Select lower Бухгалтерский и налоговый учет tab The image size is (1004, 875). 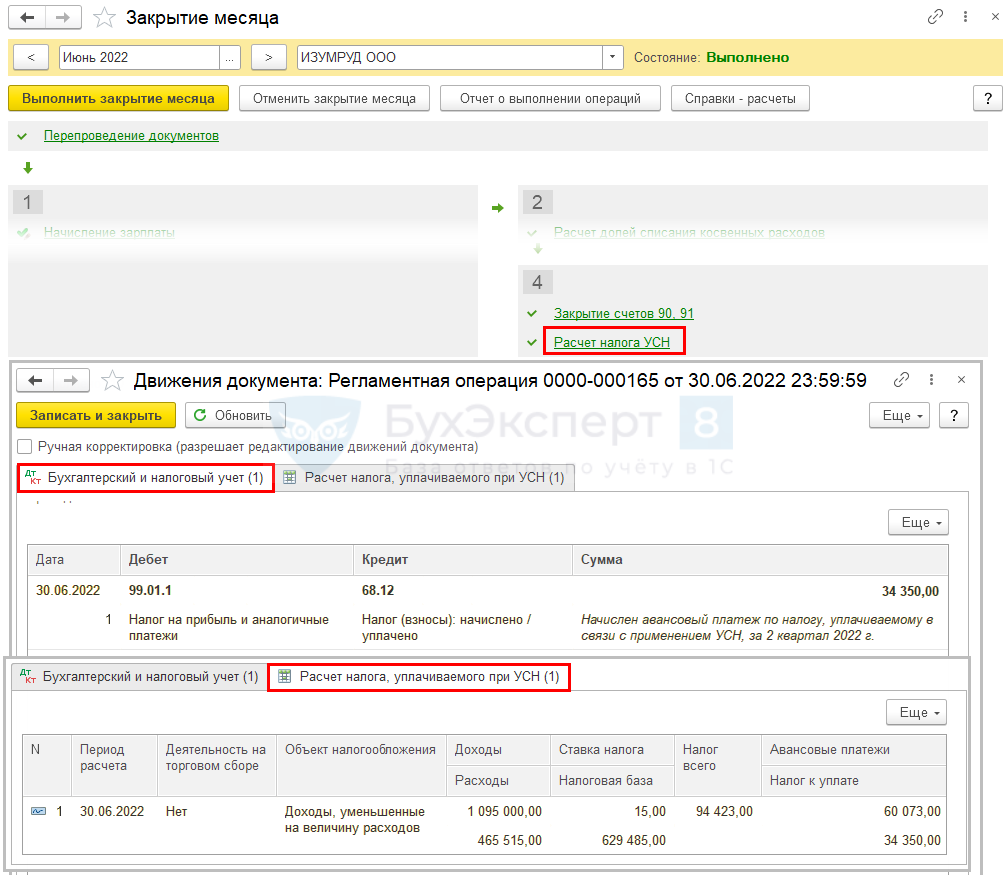tap(141, 677)
